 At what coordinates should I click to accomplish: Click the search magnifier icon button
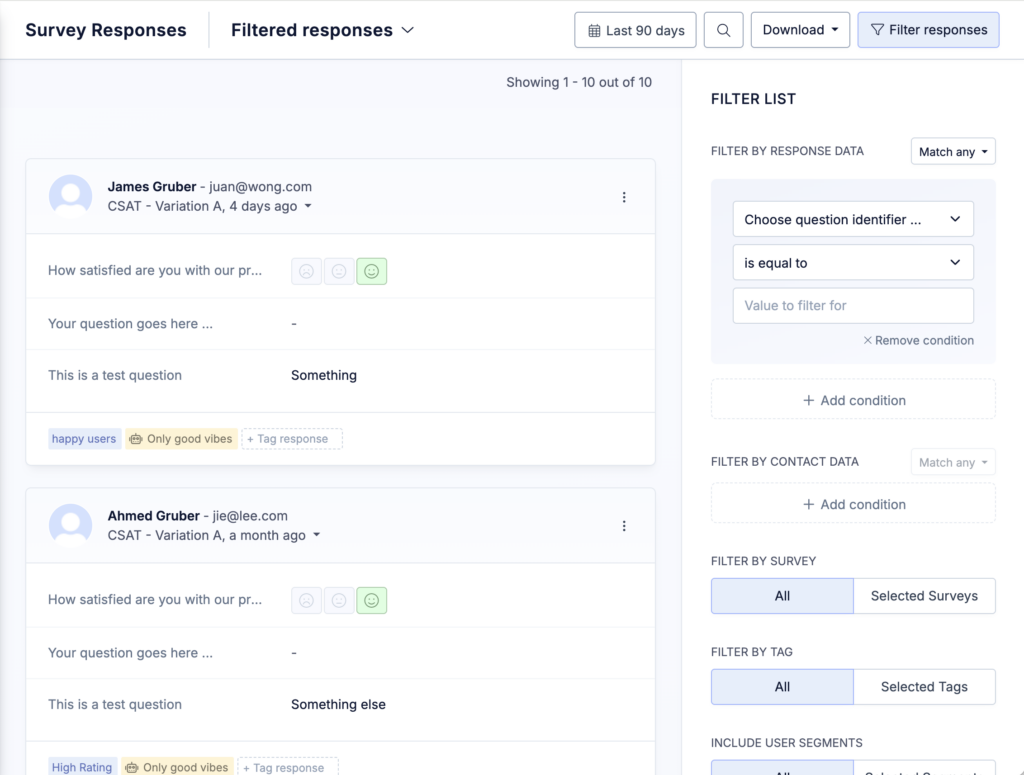tap(723, 30)
